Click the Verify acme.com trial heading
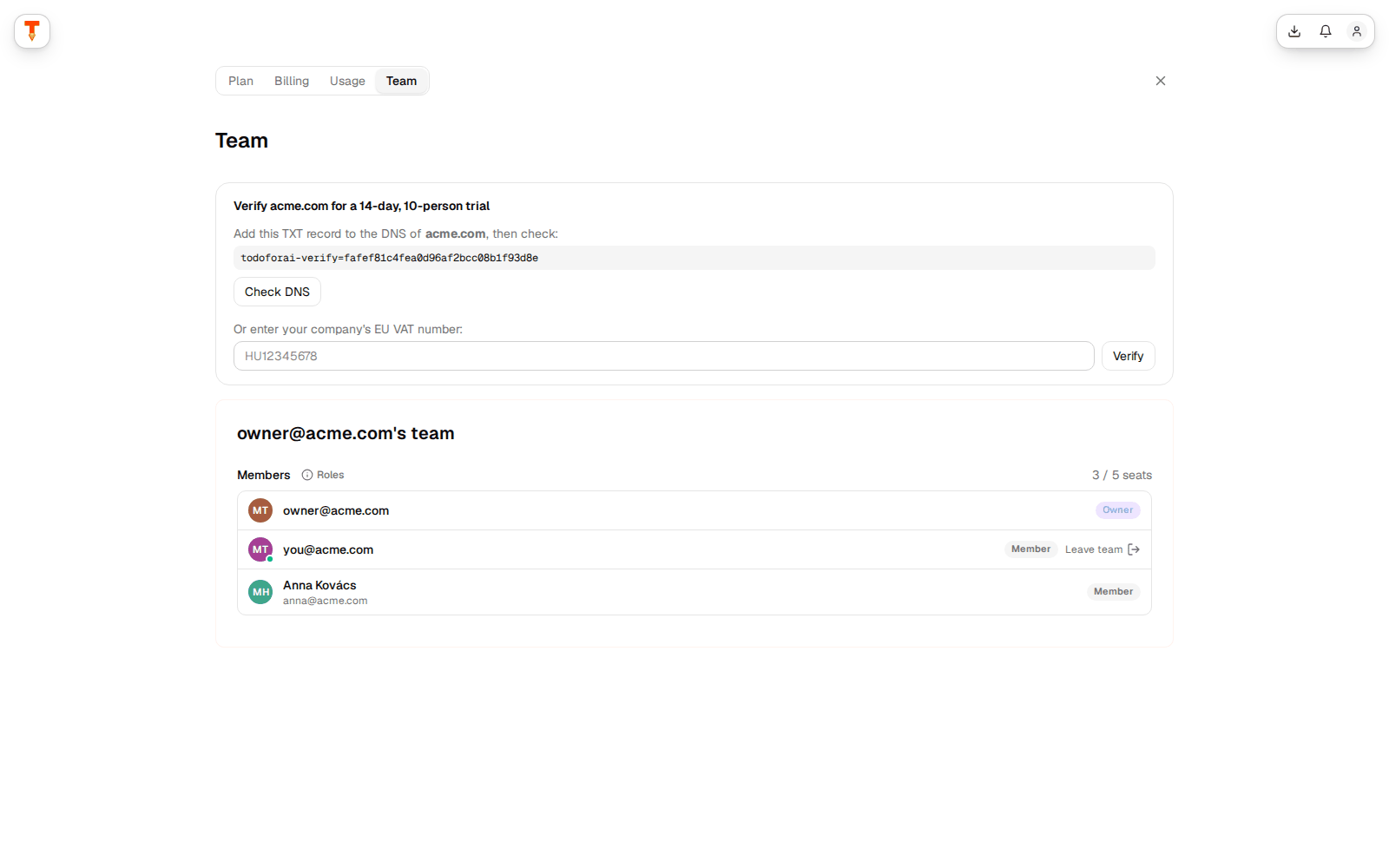The width and height of the screenshot is (1389, 868). pyautogui.click(x=361, y=206)
